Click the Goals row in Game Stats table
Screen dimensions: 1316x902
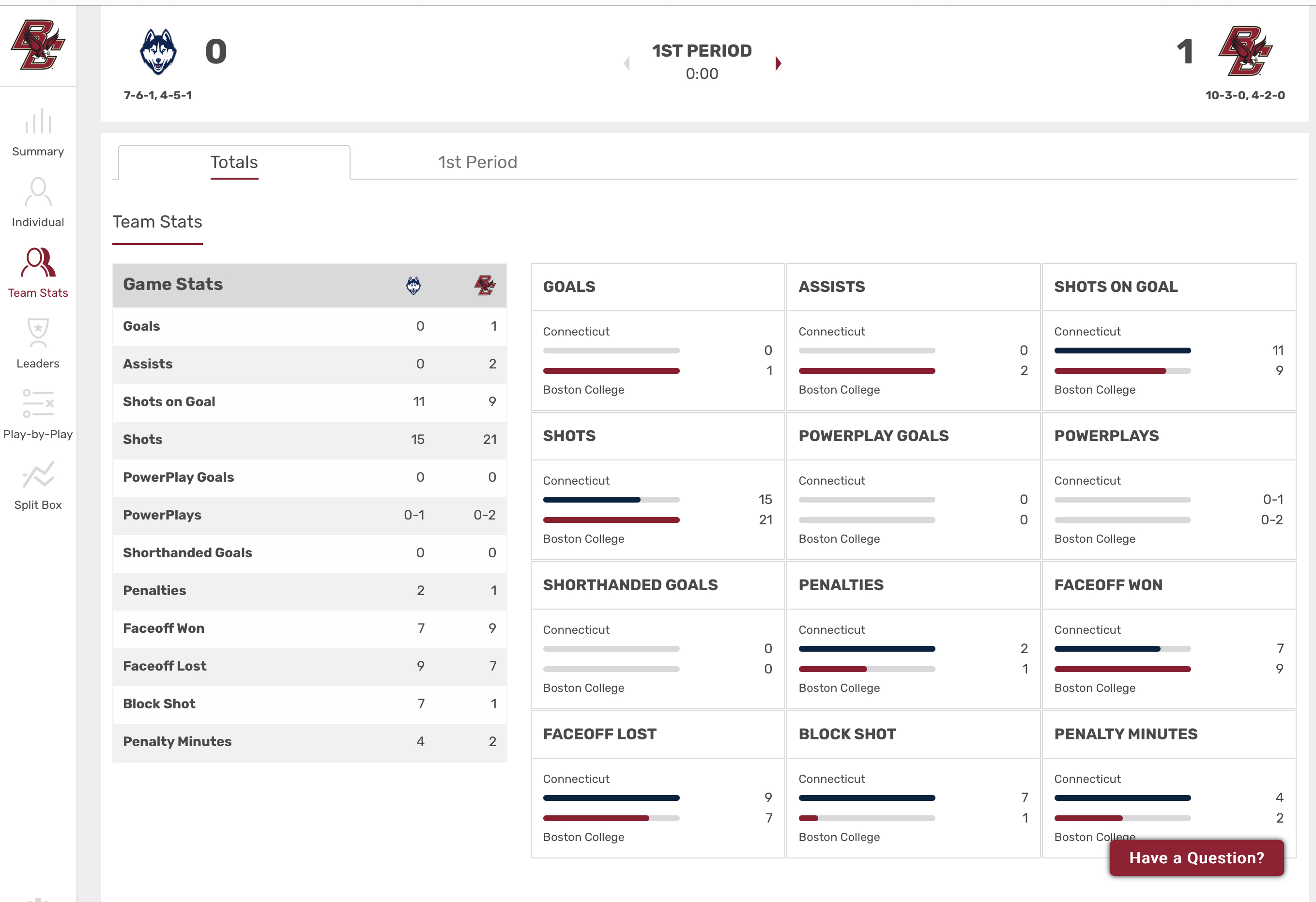tap(310, 326)
